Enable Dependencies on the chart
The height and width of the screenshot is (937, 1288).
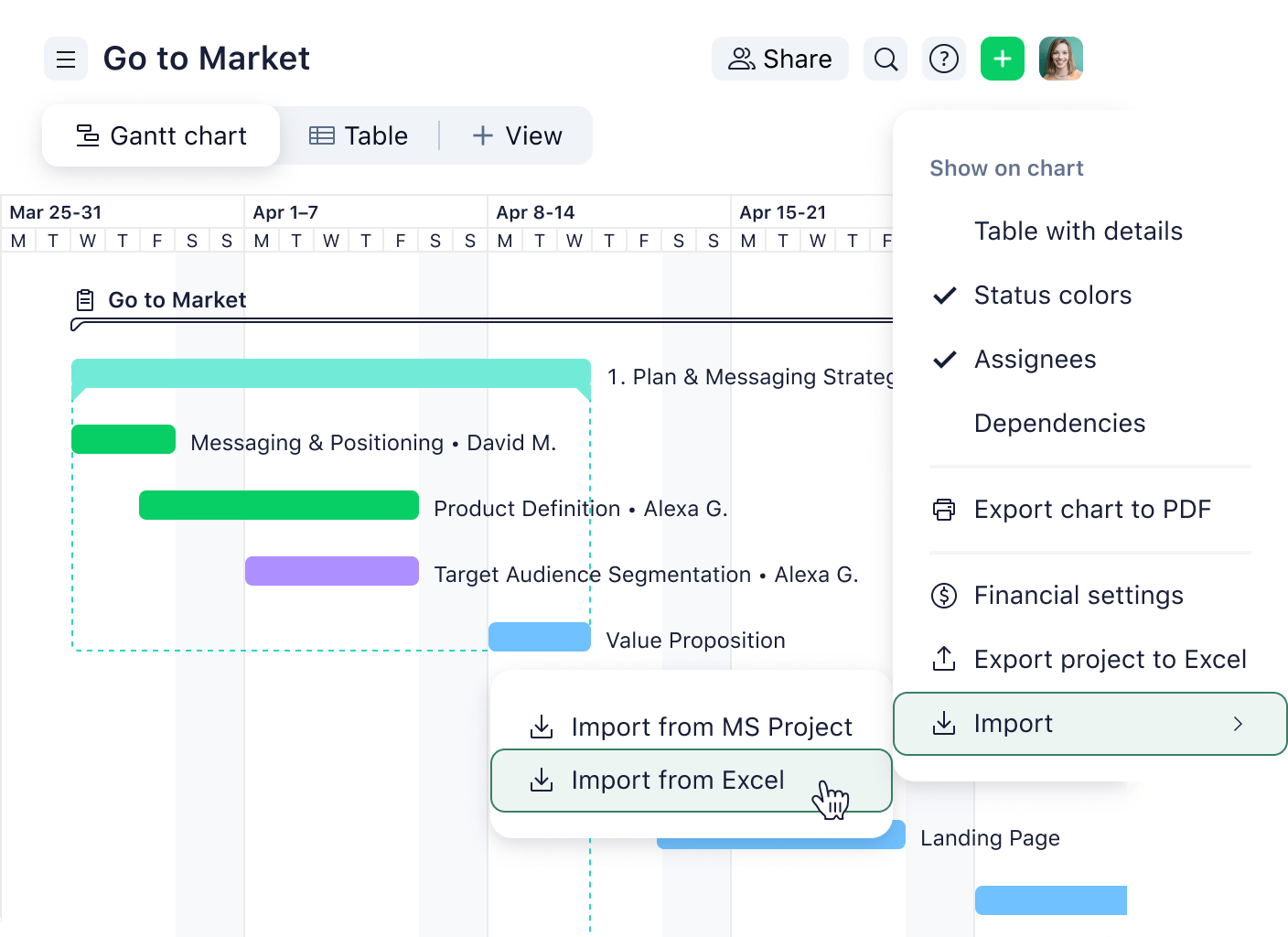tap(1059, 424)
